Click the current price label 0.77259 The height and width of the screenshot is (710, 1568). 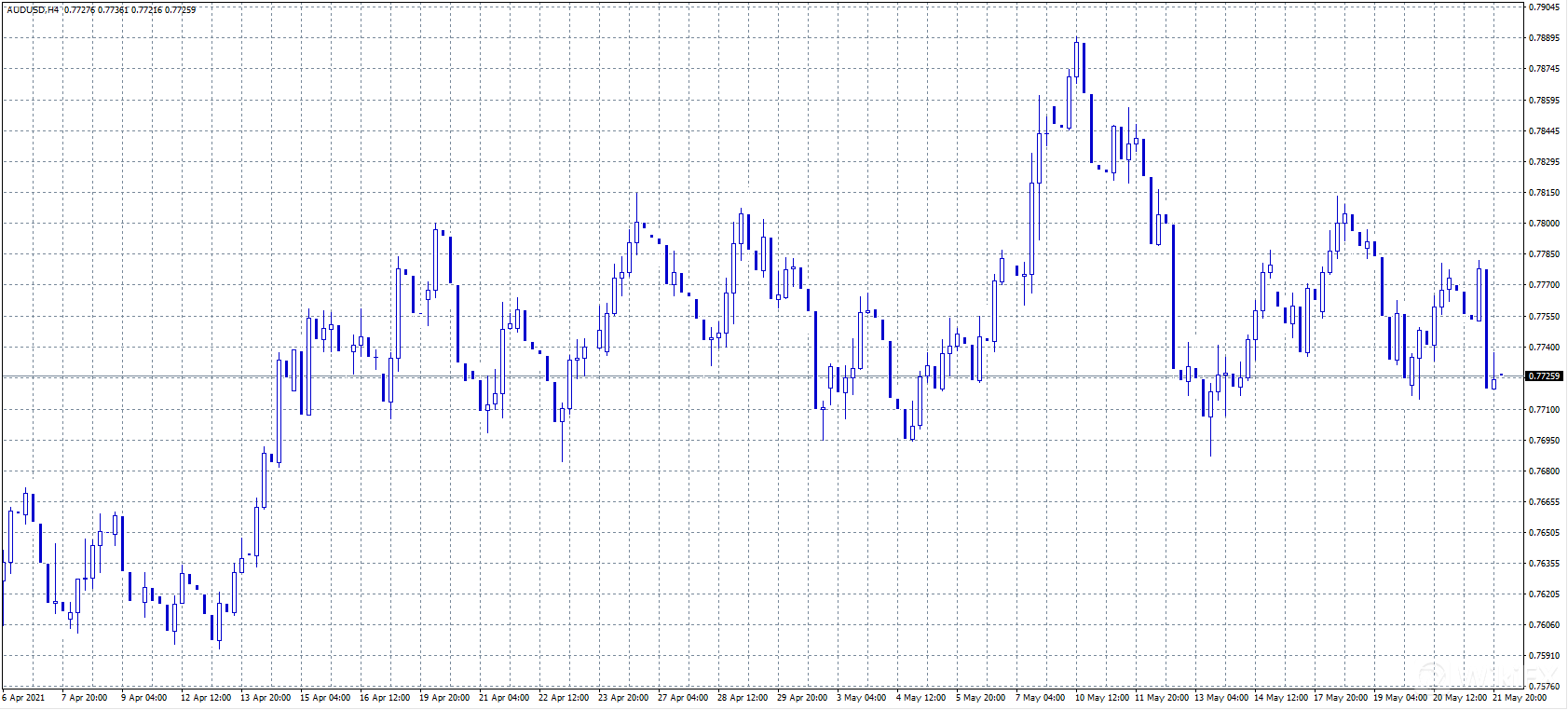coord(1544,376)
